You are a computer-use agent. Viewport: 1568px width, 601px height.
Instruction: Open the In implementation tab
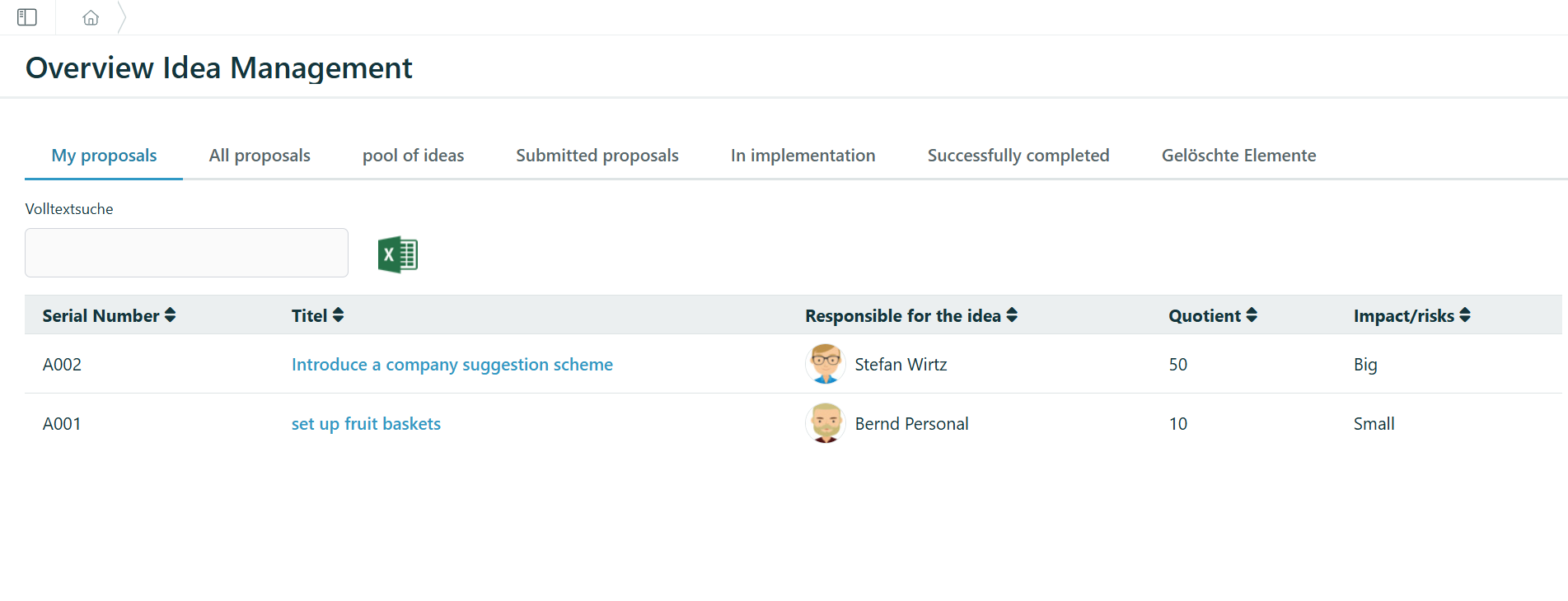[802, 155]
